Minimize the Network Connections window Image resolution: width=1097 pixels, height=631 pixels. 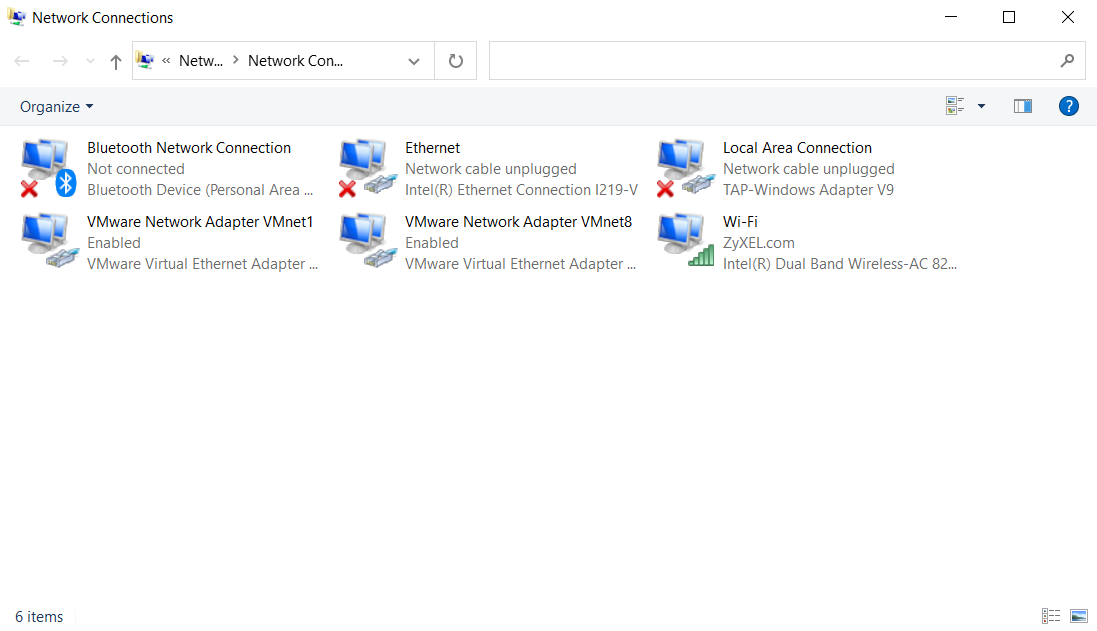tap(951, 17)
